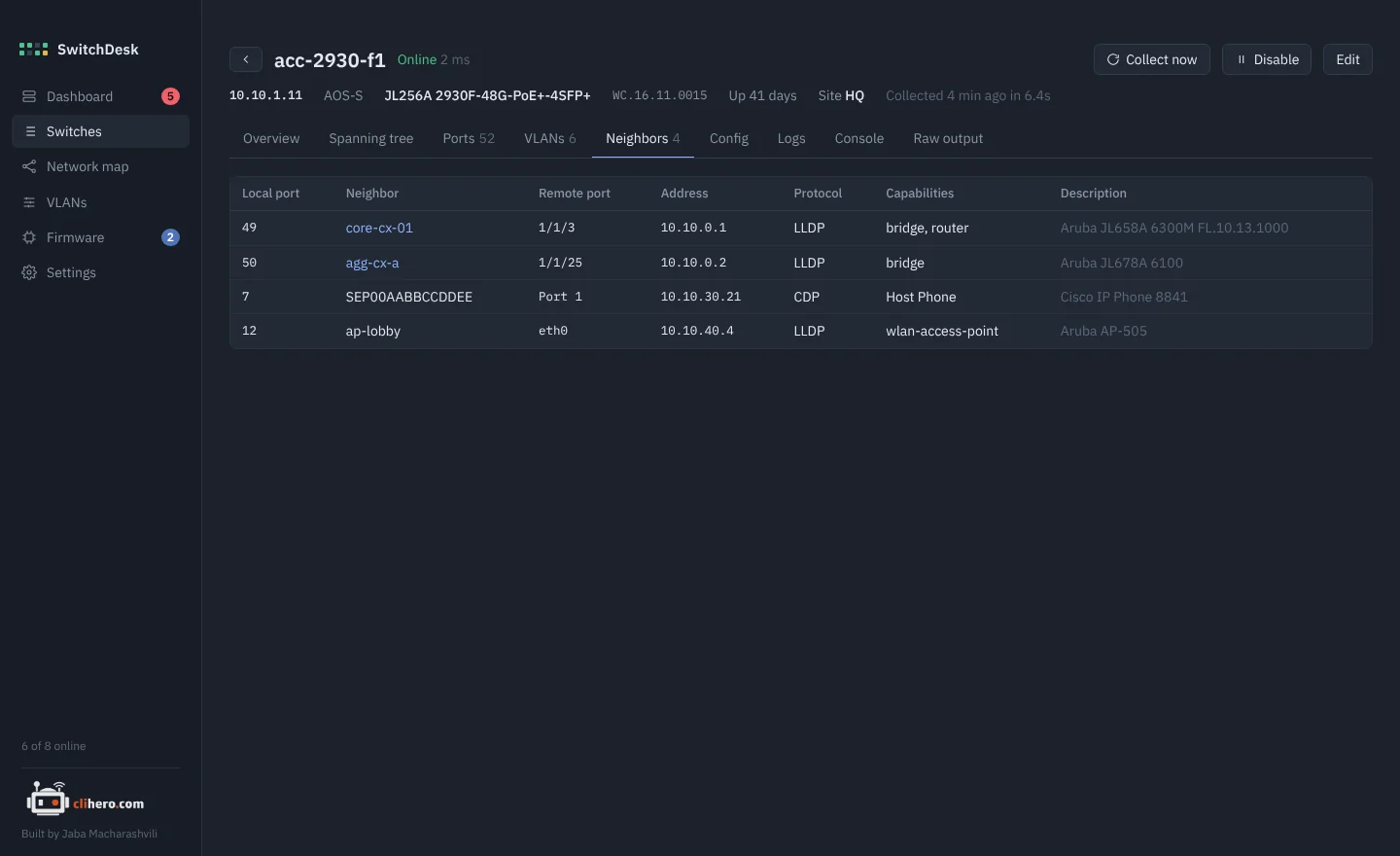Click the Settings gear icon
This screenshot has height=856, width=1400.
click(29, 272)
